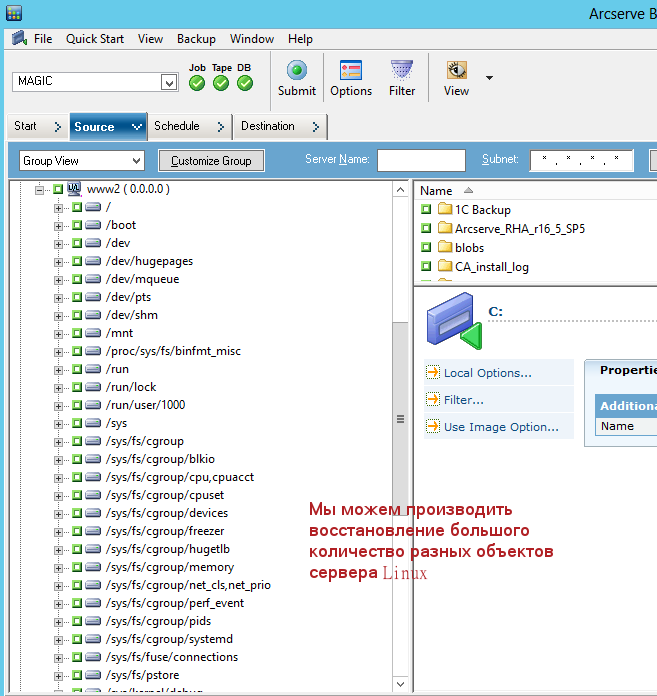Click the arrow icon beside Use Image Option
Screen dimensions: 657x696
[433, 427]
